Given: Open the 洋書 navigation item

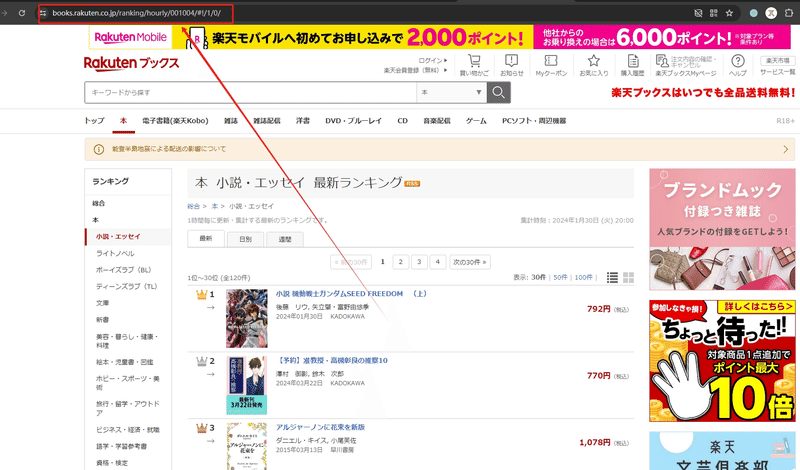Looking at the screenshot, I should click(303, 121).
